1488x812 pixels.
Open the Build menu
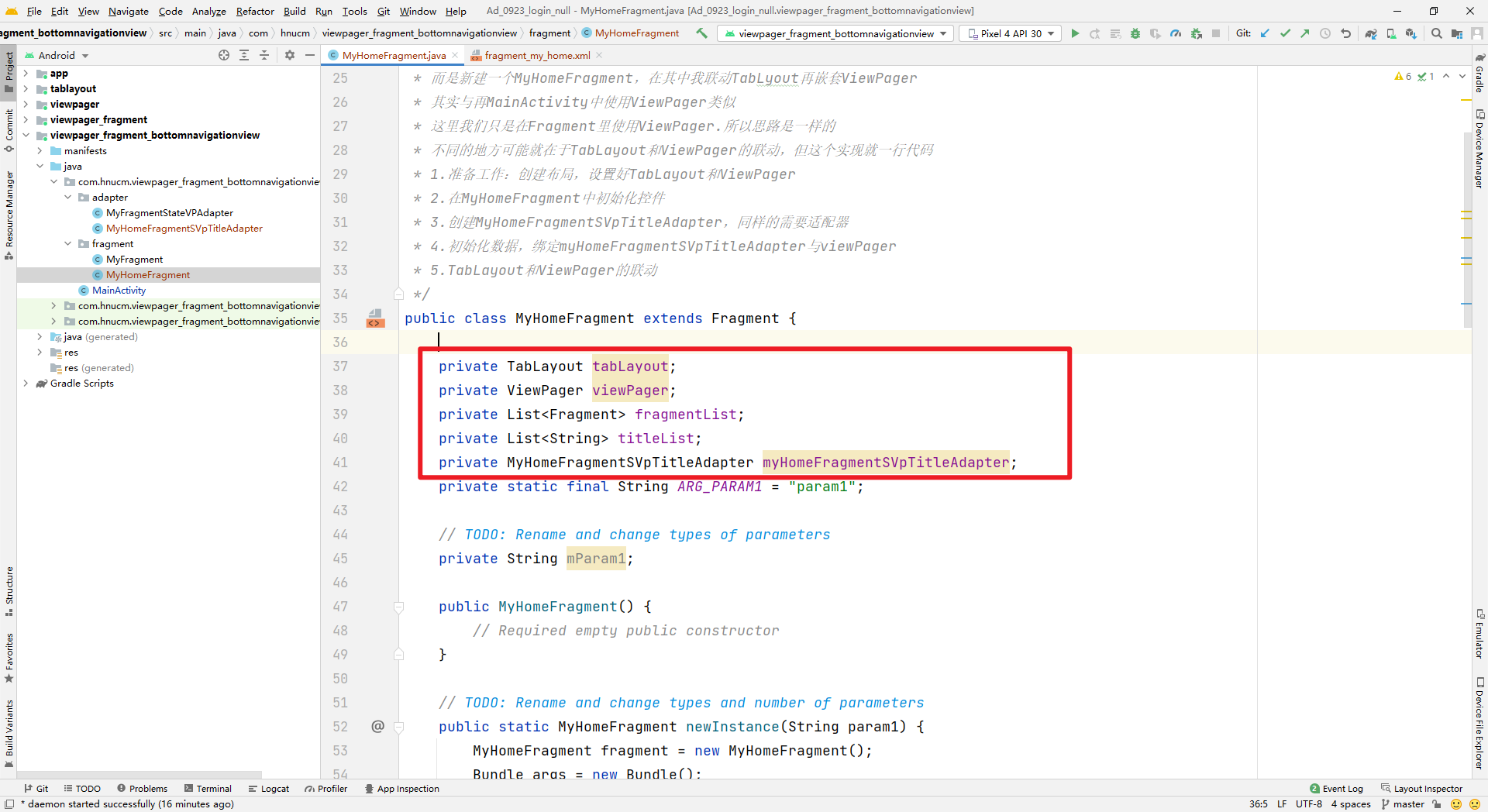pos(294,11)
